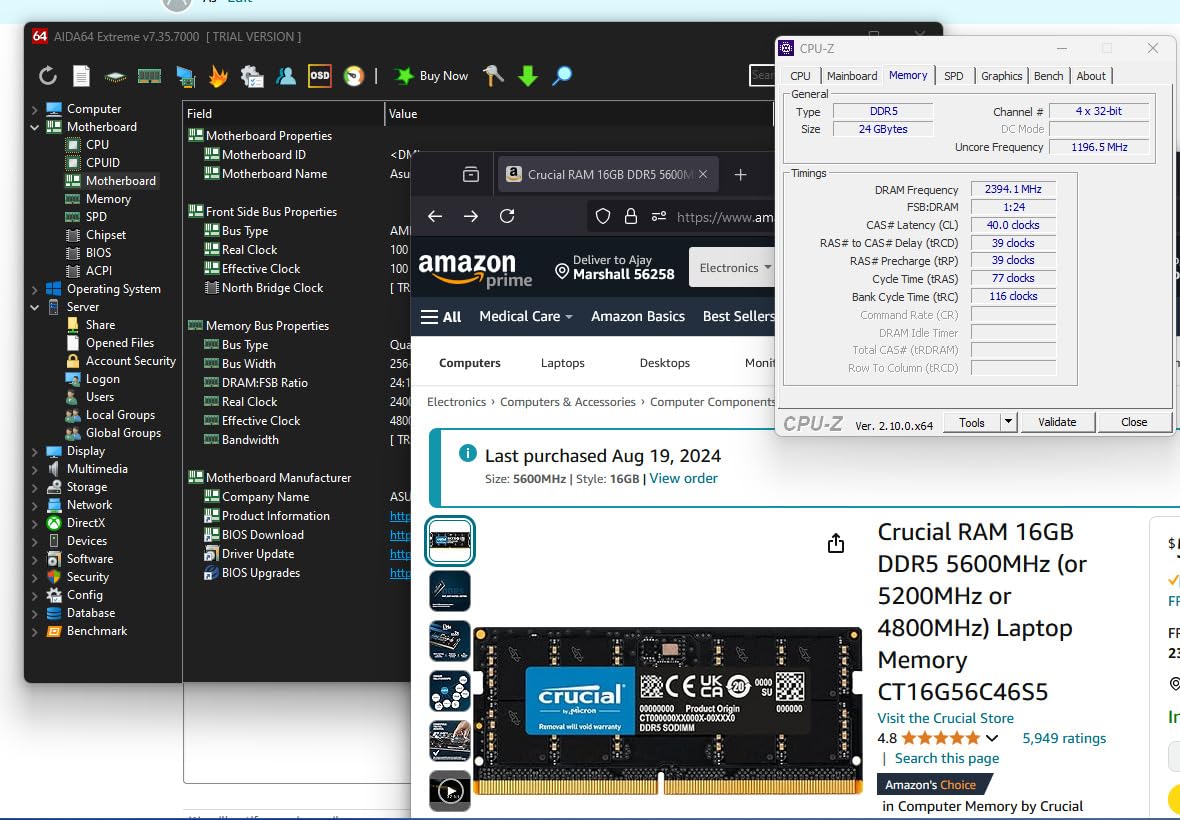The height and width of the screenshot is (820, 1180).
Task: Open the tab list icon in browser
Action: pyautogui.click(x=471, y=175)
